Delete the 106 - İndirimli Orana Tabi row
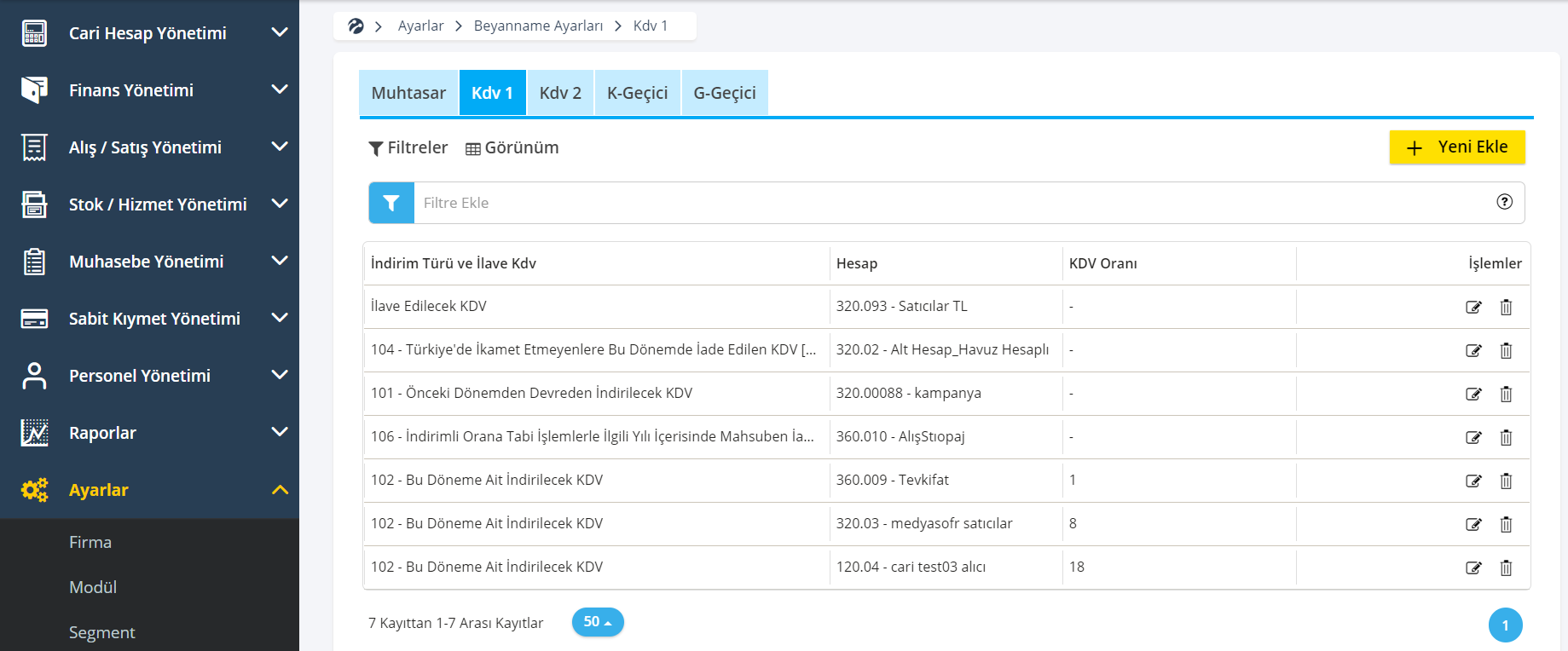The image size is (1568, 651). 1506,437
